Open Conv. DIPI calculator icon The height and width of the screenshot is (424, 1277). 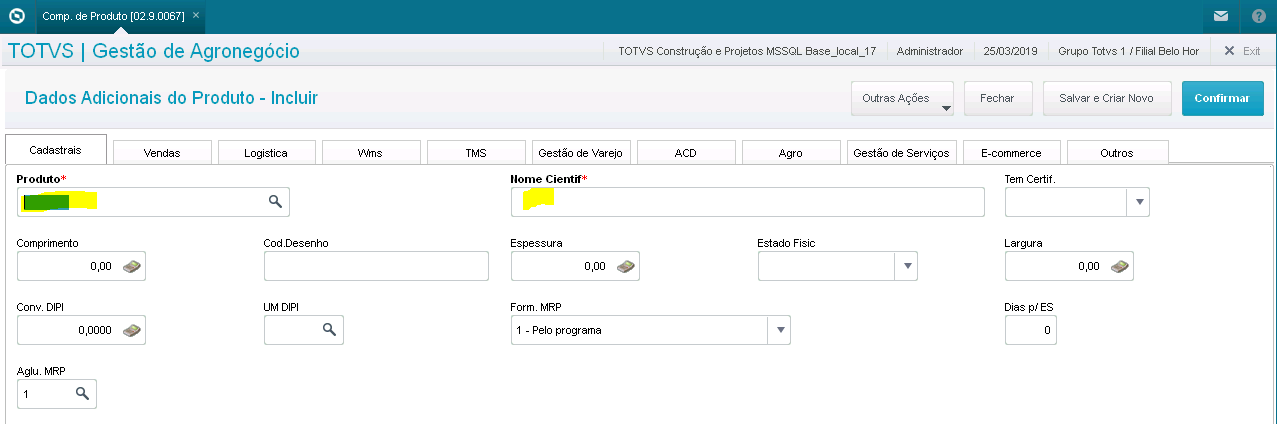132,330
